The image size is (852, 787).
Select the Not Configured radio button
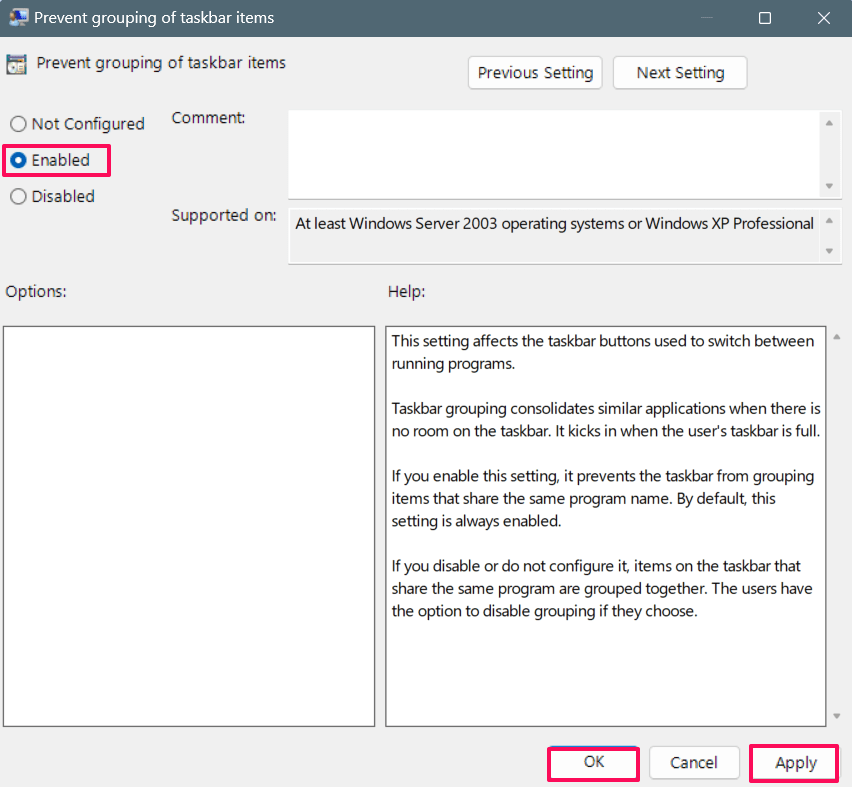[x=78, y=124]
